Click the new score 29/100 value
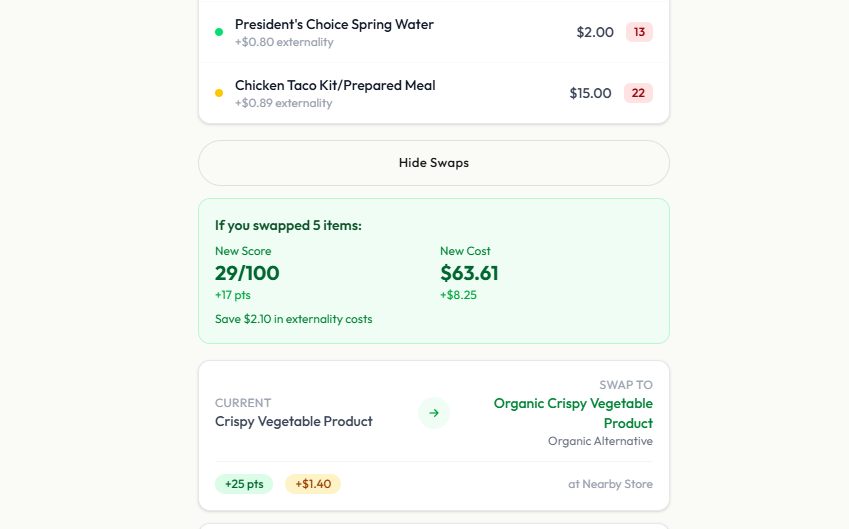This screenshot has width=849, height=529. tap(247, 273)
